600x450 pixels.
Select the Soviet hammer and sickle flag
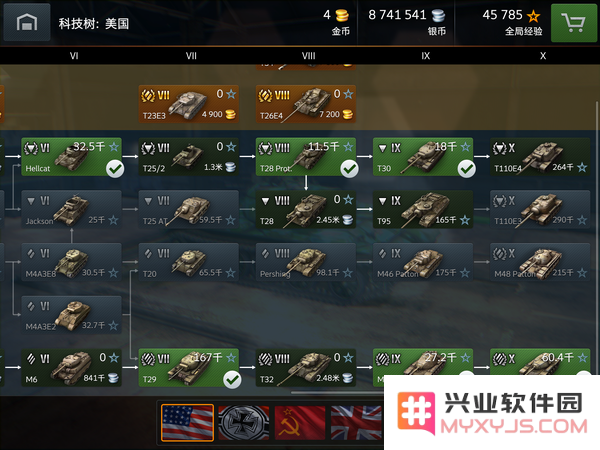coord(300,423)
